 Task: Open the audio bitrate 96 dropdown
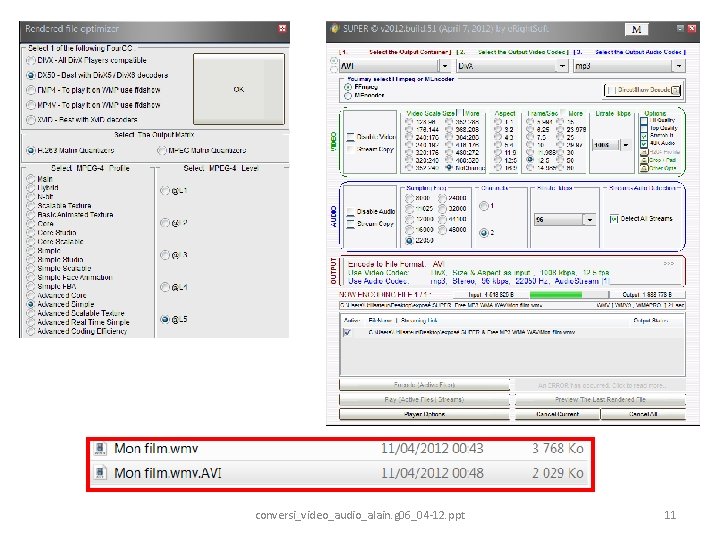(x=590, y=220)
